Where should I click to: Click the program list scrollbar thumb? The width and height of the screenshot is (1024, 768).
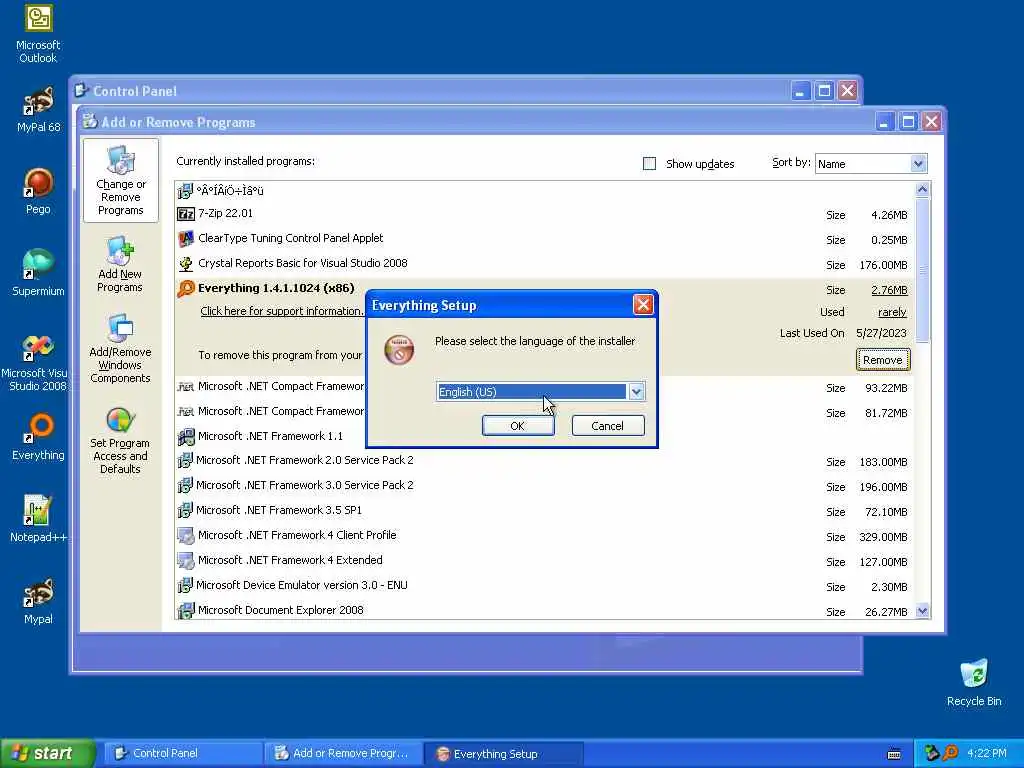(x=922, y=270)
